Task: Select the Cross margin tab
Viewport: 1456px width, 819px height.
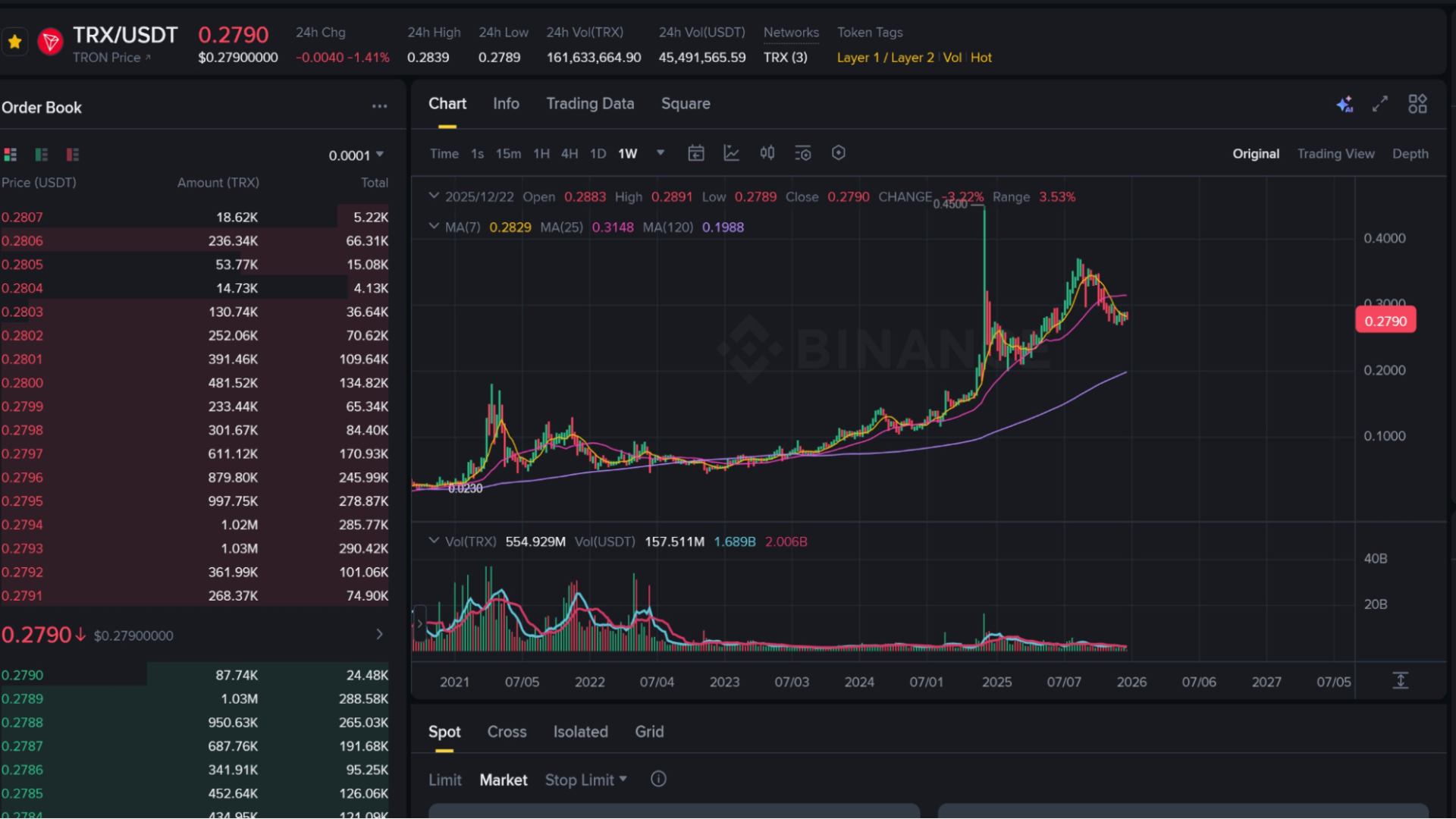Action: click(x=507, y=732)
